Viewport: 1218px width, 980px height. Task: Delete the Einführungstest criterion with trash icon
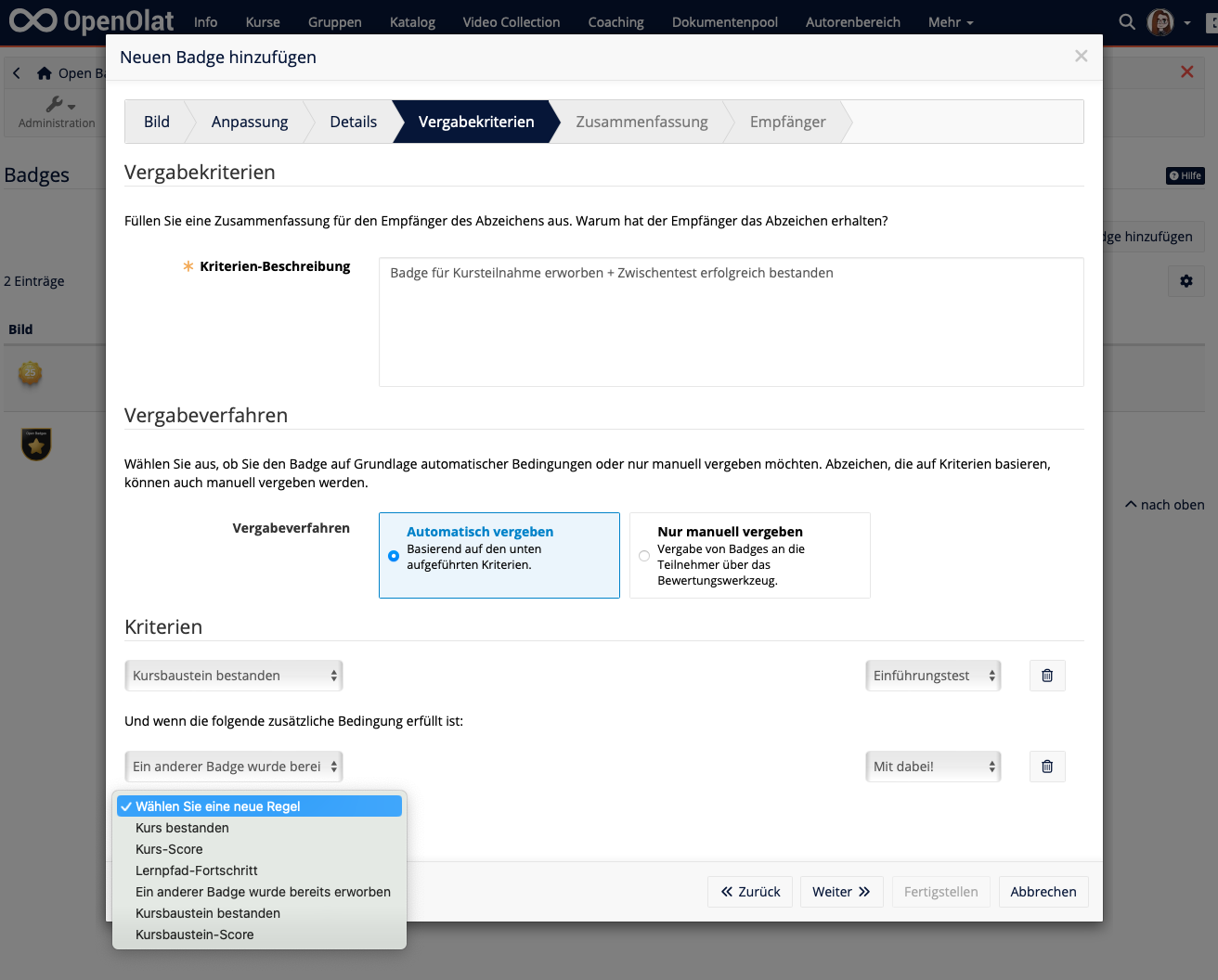(1047, 676)
